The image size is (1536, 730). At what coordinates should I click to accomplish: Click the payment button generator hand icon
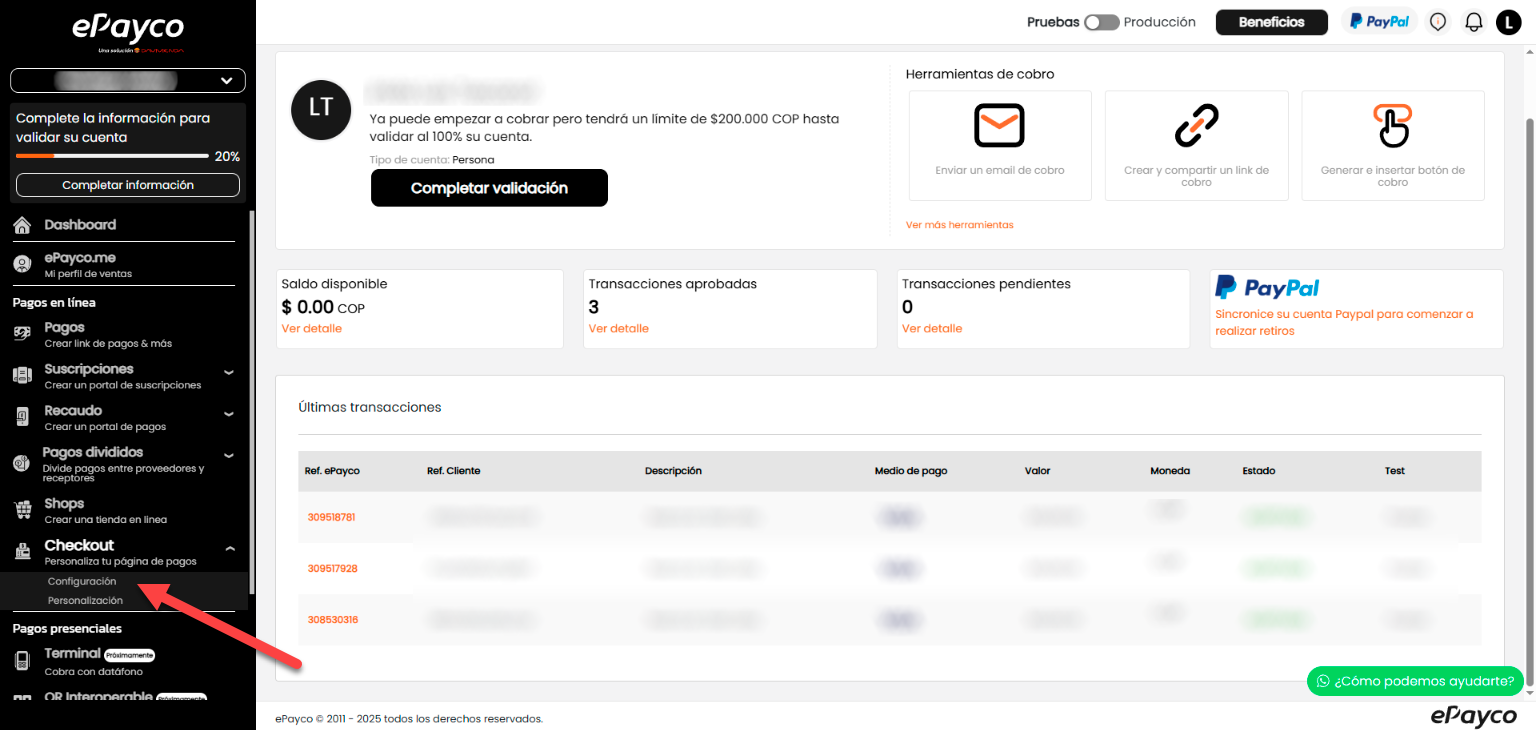pyautogui.click(x=1392, y=126)
